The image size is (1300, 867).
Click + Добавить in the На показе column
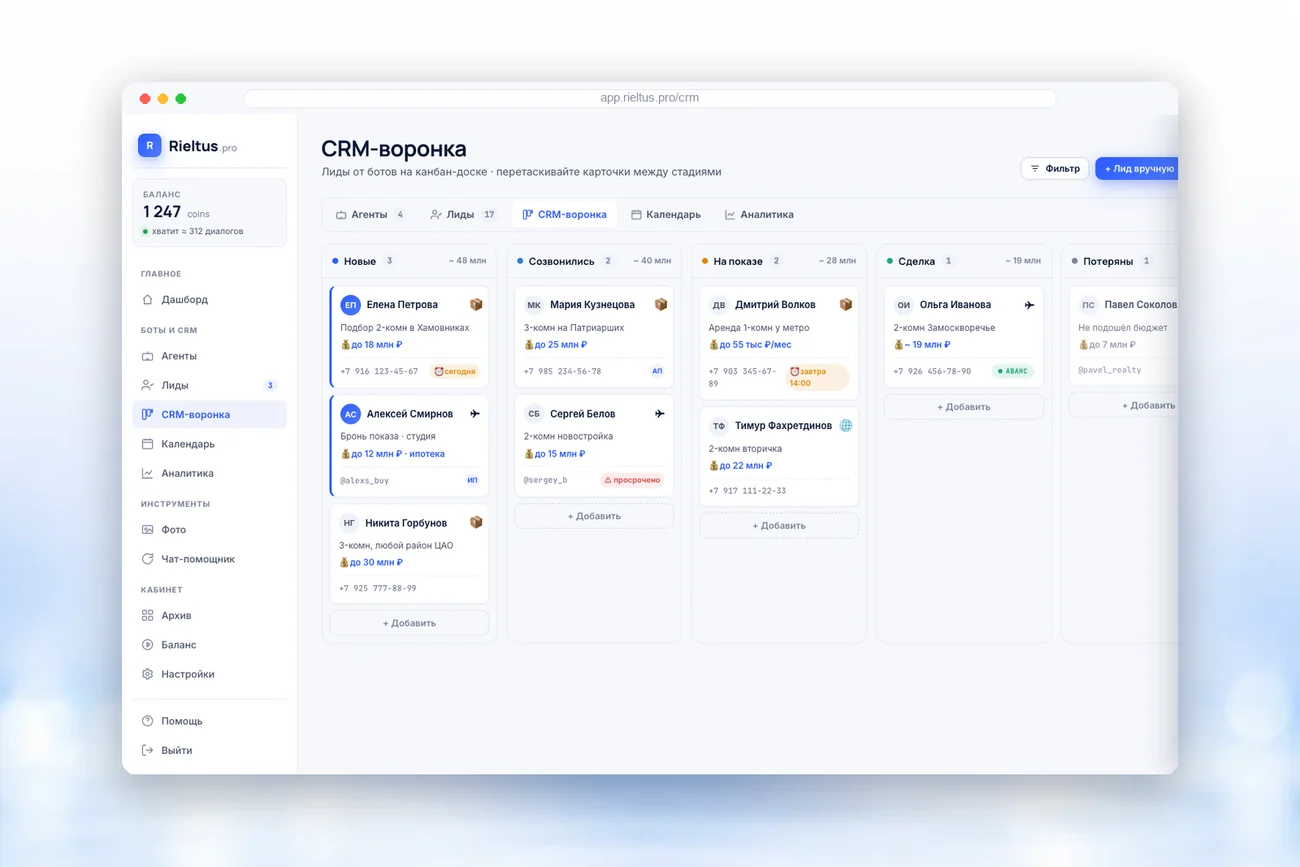(x=779, y=525)
